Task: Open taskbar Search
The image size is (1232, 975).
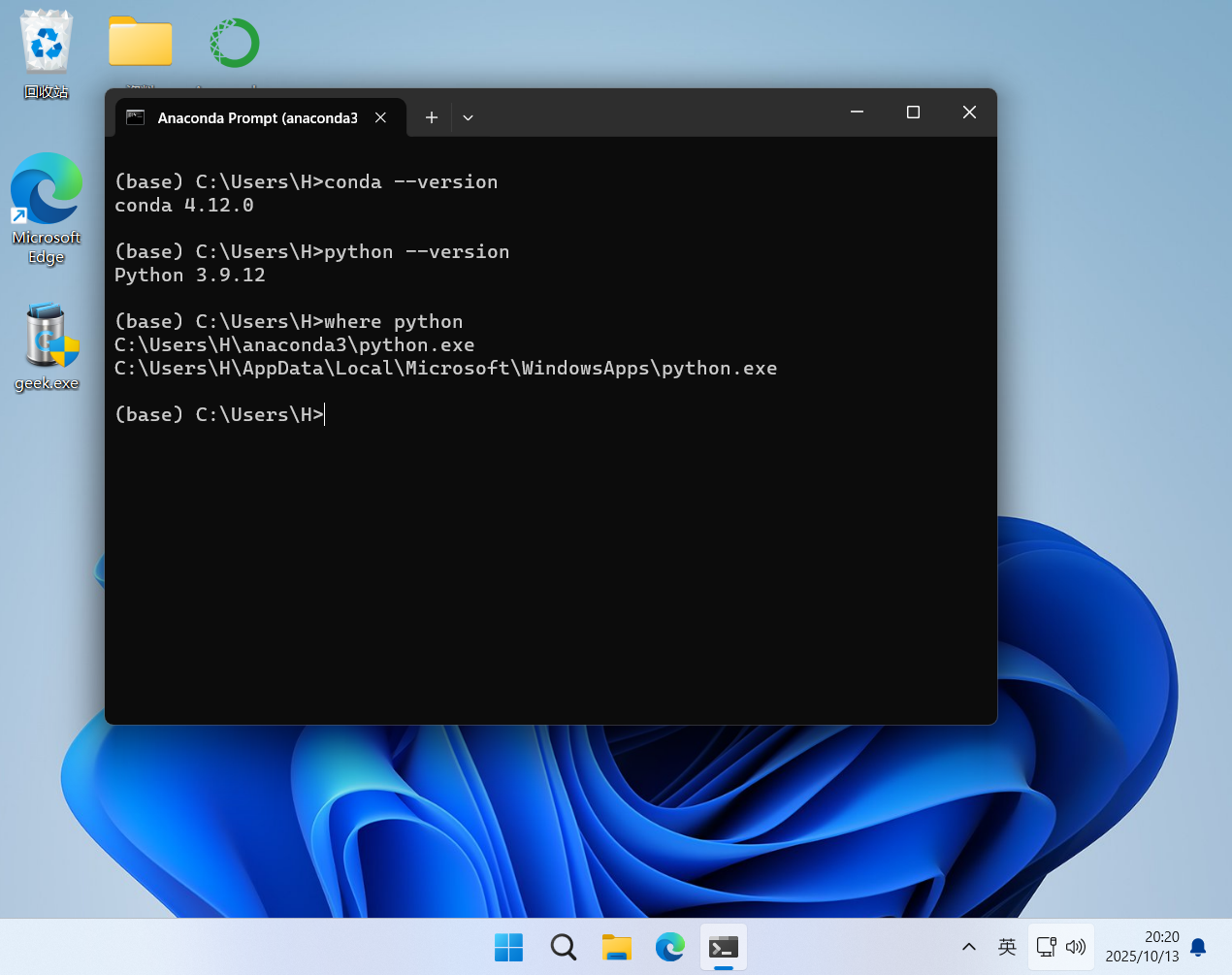Action: [x=563, y=947]
